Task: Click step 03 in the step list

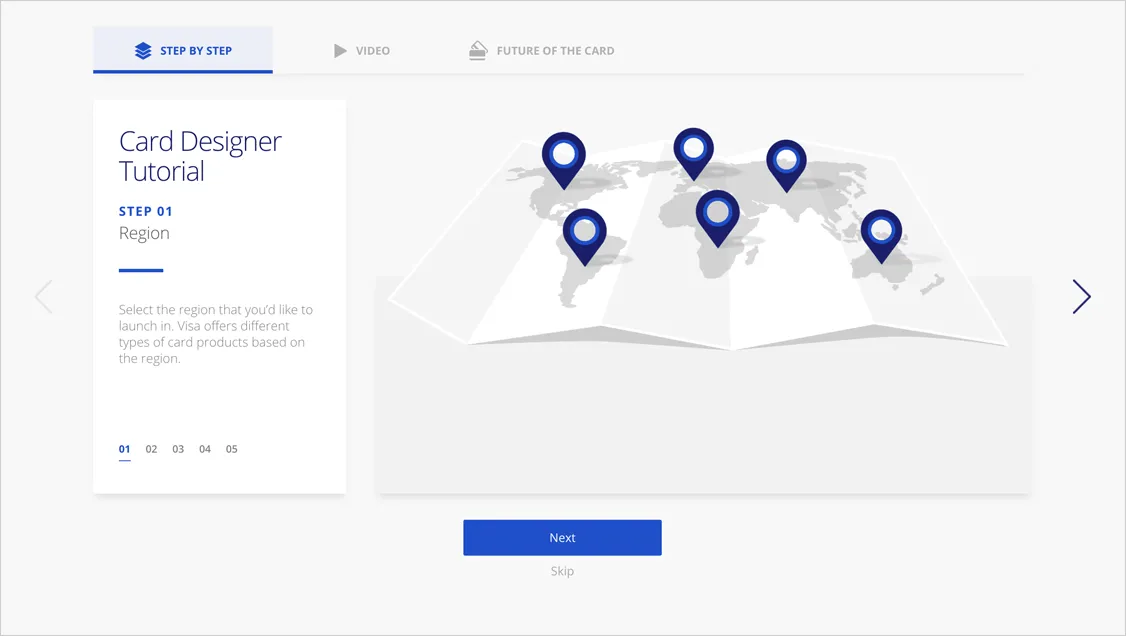Action: (x=178, y=449)
